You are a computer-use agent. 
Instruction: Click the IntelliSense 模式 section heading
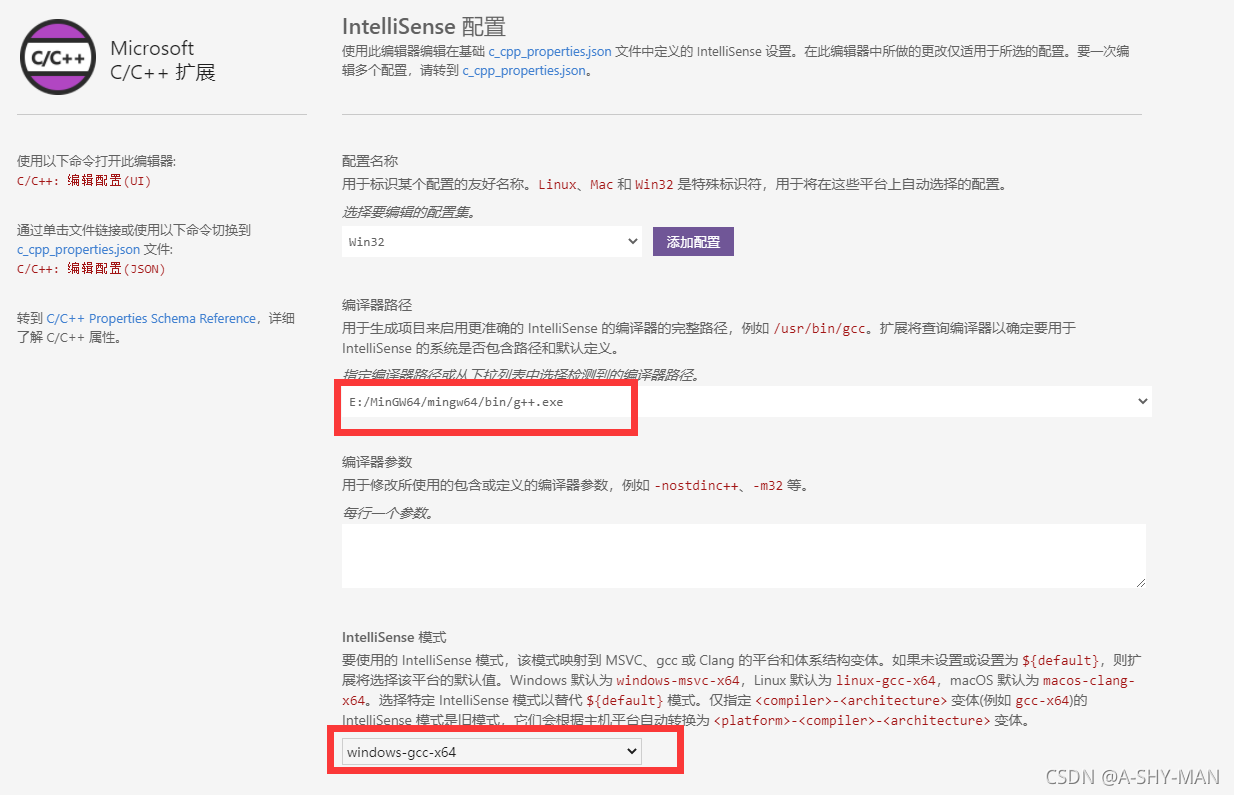[x=394, y=637]
